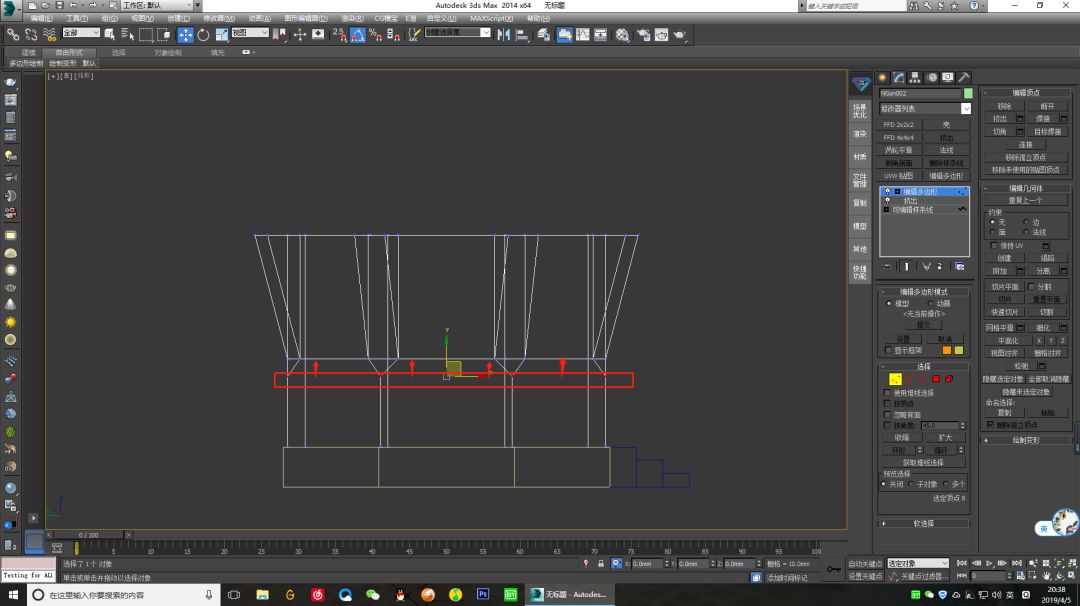
Task: Click the Unlink Selection icon
Action: [30, 34]
